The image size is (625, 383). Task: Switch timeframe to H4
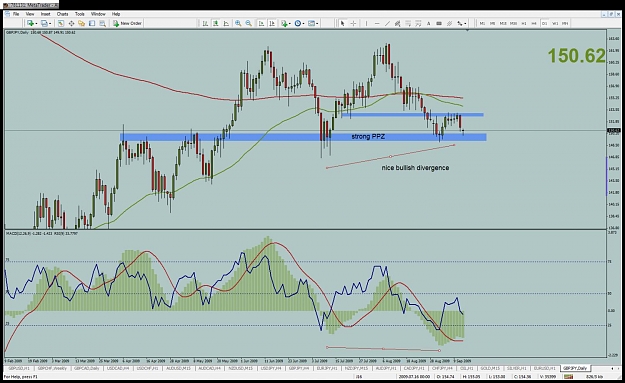tap(534, 24)
